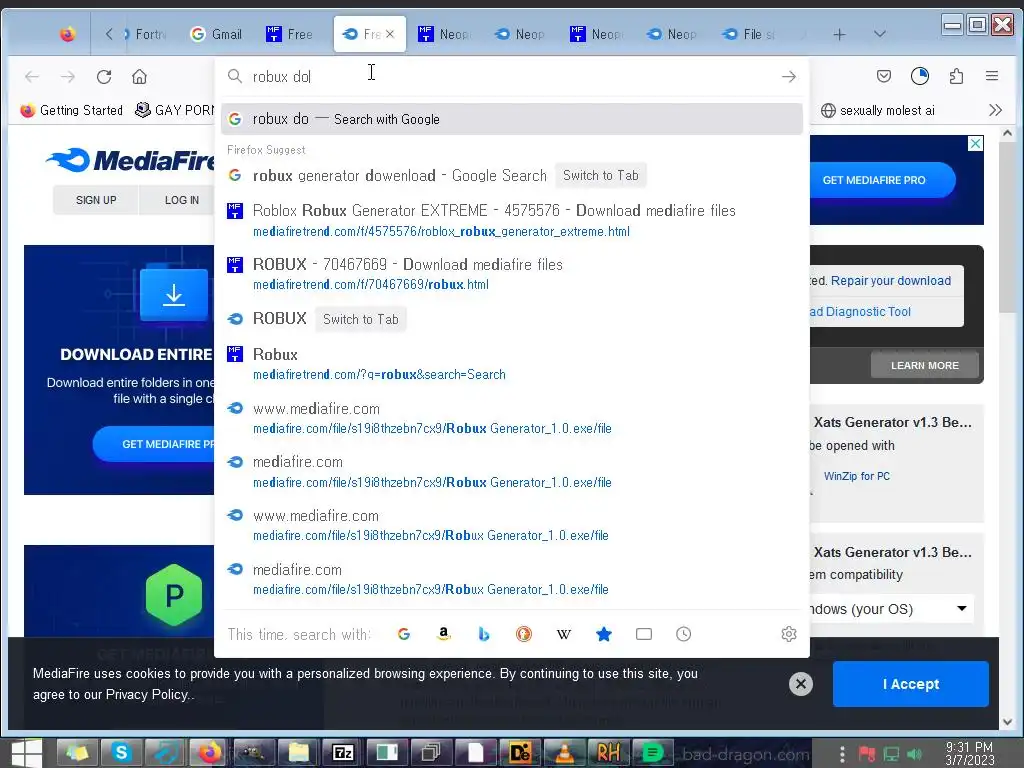Switch to the Fortn tab
The width and height of the screenshot is (1024, 768).
[x=145, y=34]
